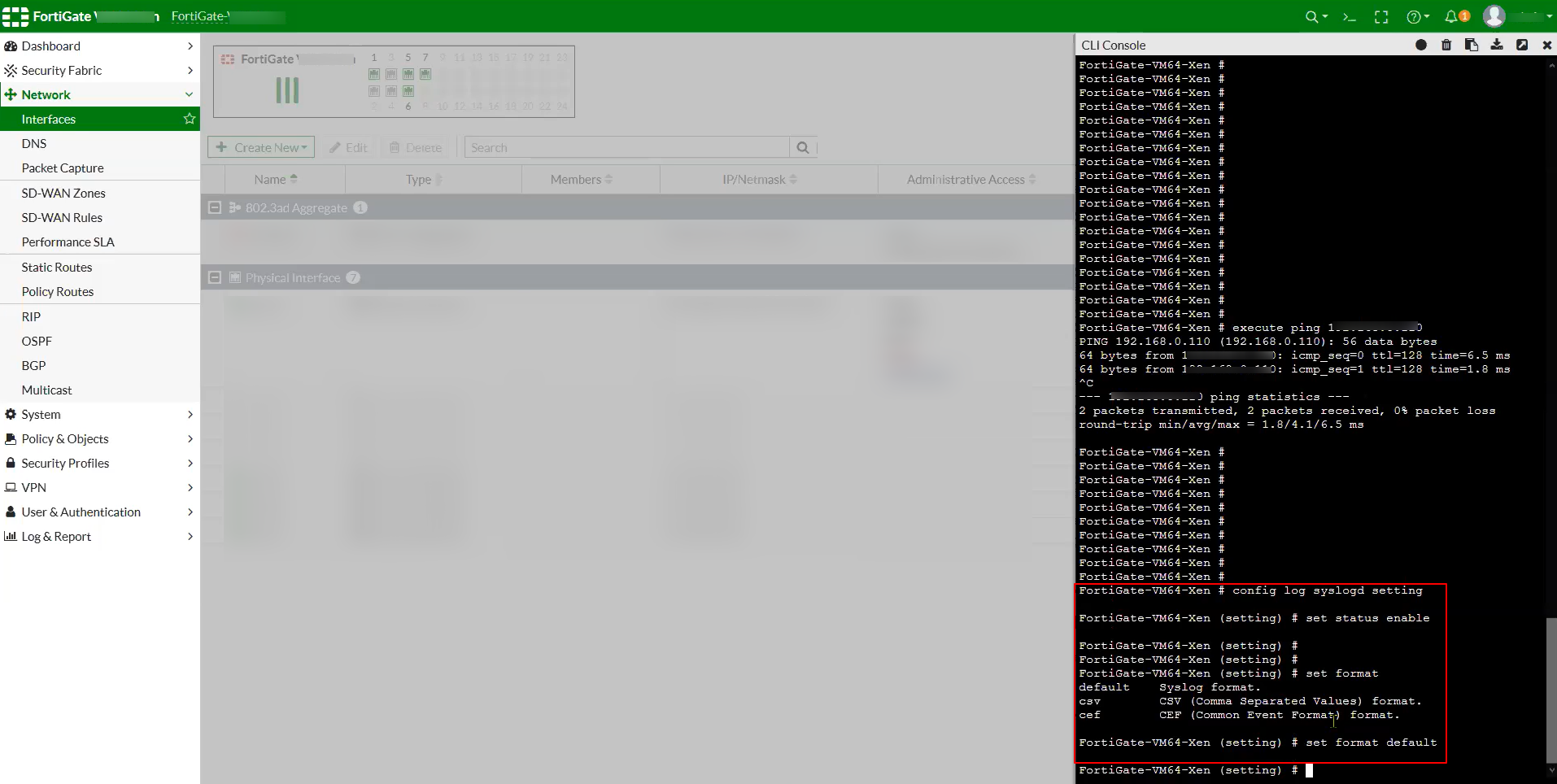View notifications via the bell icon
This screenshot has height=784, width=1557.
click(x=1456, y=16)
